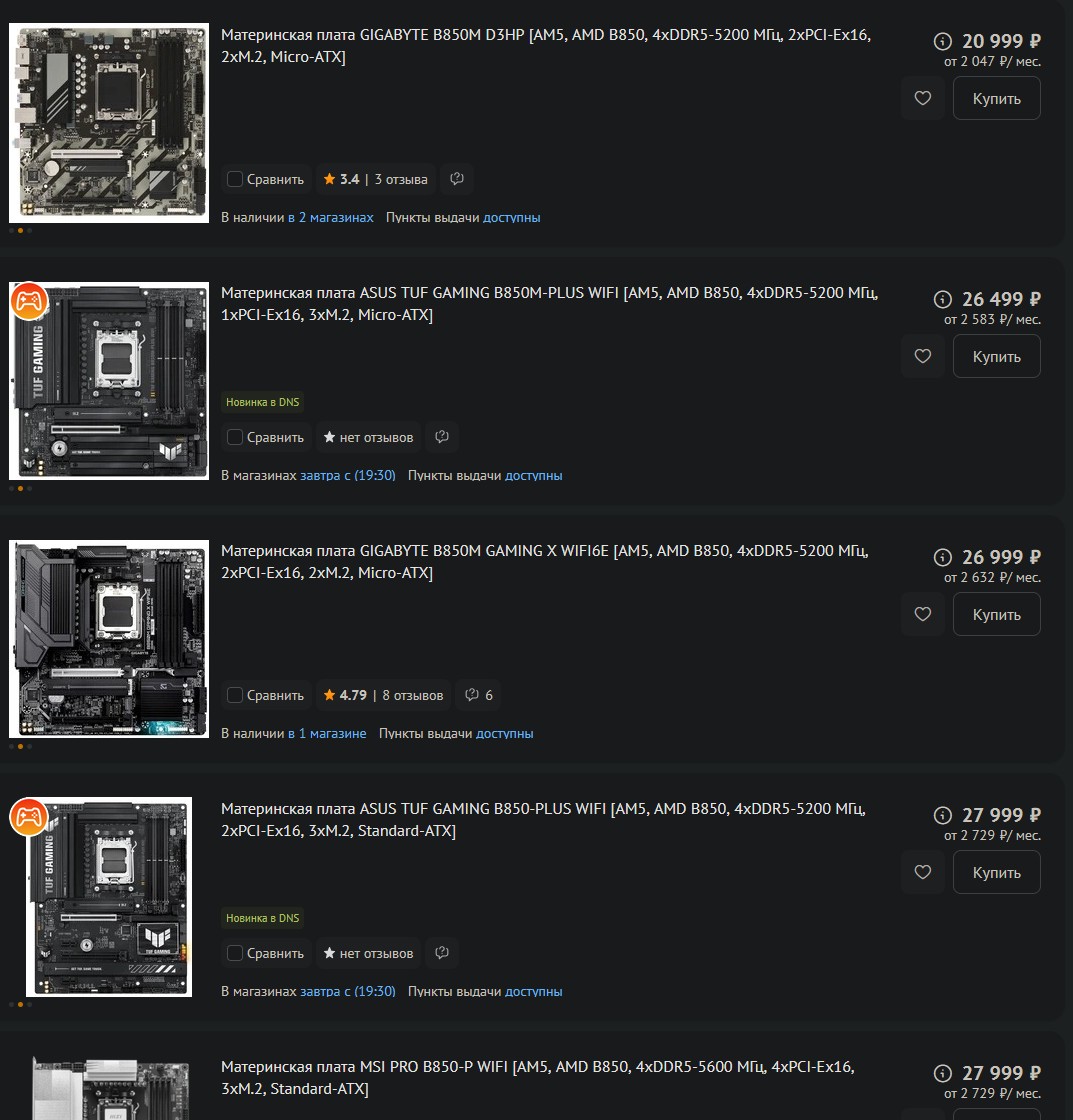This screenshot has width=1073, height=1120.
Task: Open the 4.79 rating with 8 reviews
Action: point(383,695)
